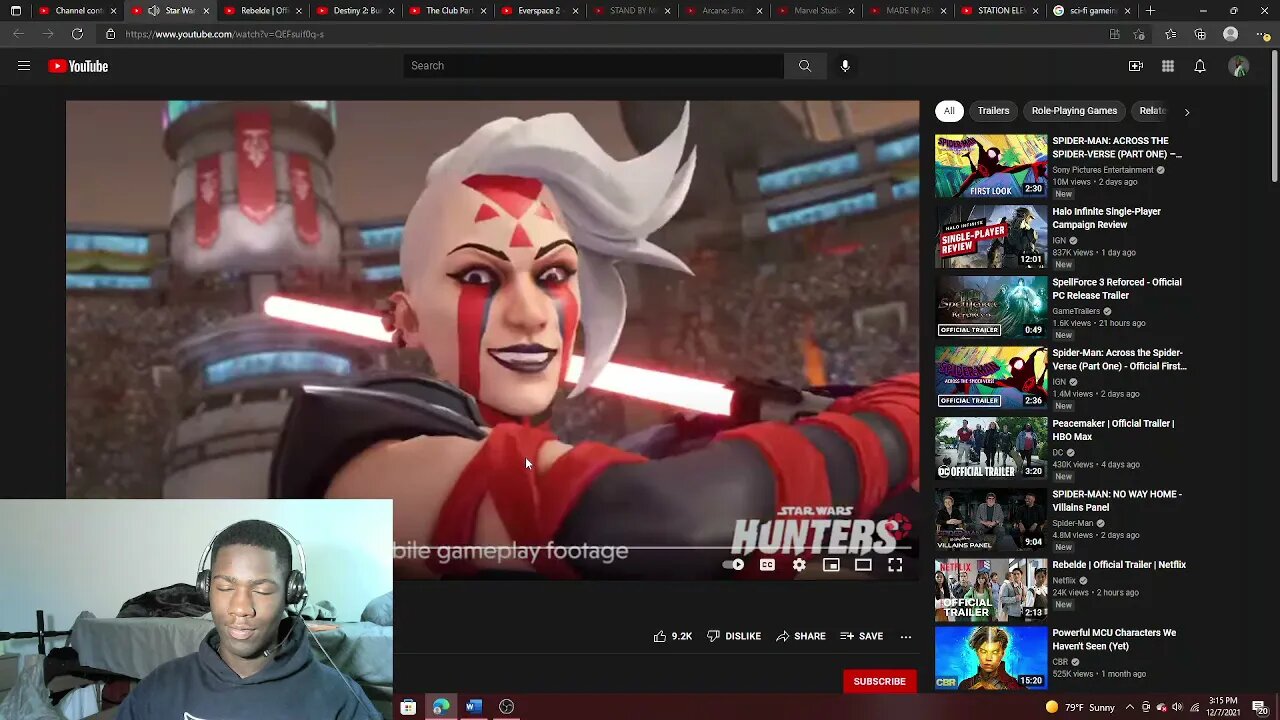Viewport: 1280px width, 720px height.
Task: Open taskbar clock showing 3:15 PM
Action: point(1223,707)
